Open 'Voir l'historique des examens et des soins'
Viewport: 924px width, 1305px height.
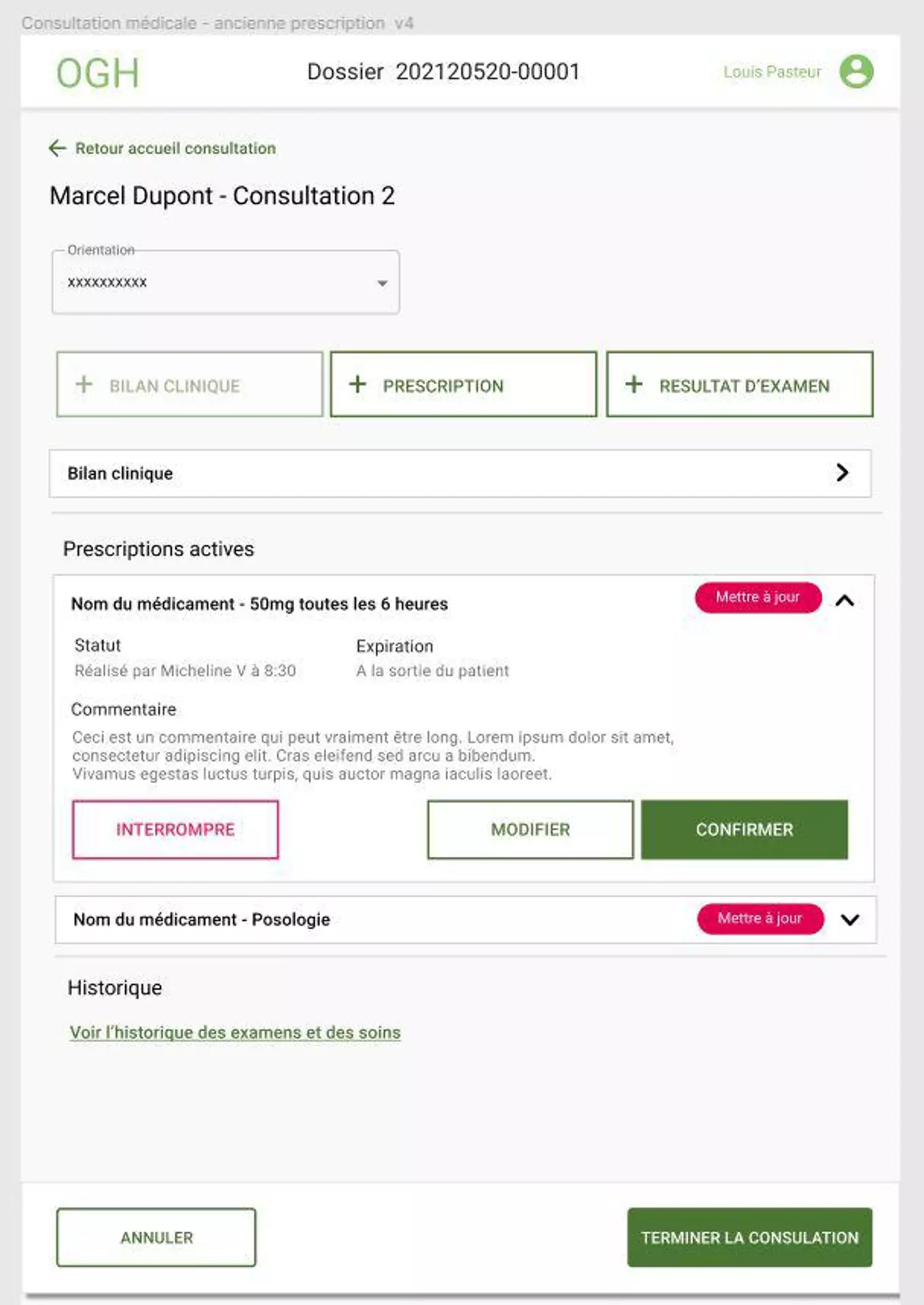click(234, 1032)
